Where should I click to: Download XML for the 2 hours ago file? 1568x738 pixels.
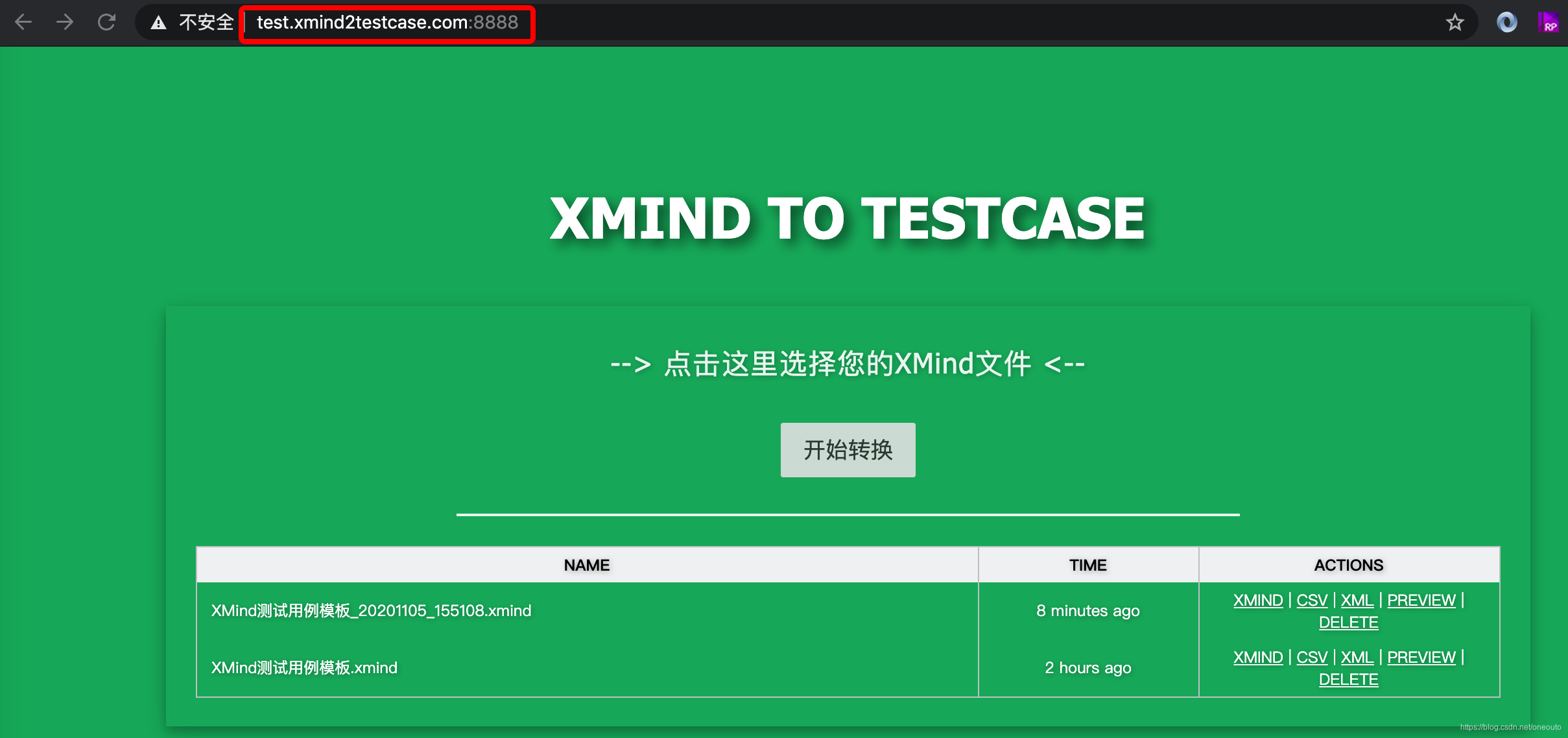(x=1357, y=658)
